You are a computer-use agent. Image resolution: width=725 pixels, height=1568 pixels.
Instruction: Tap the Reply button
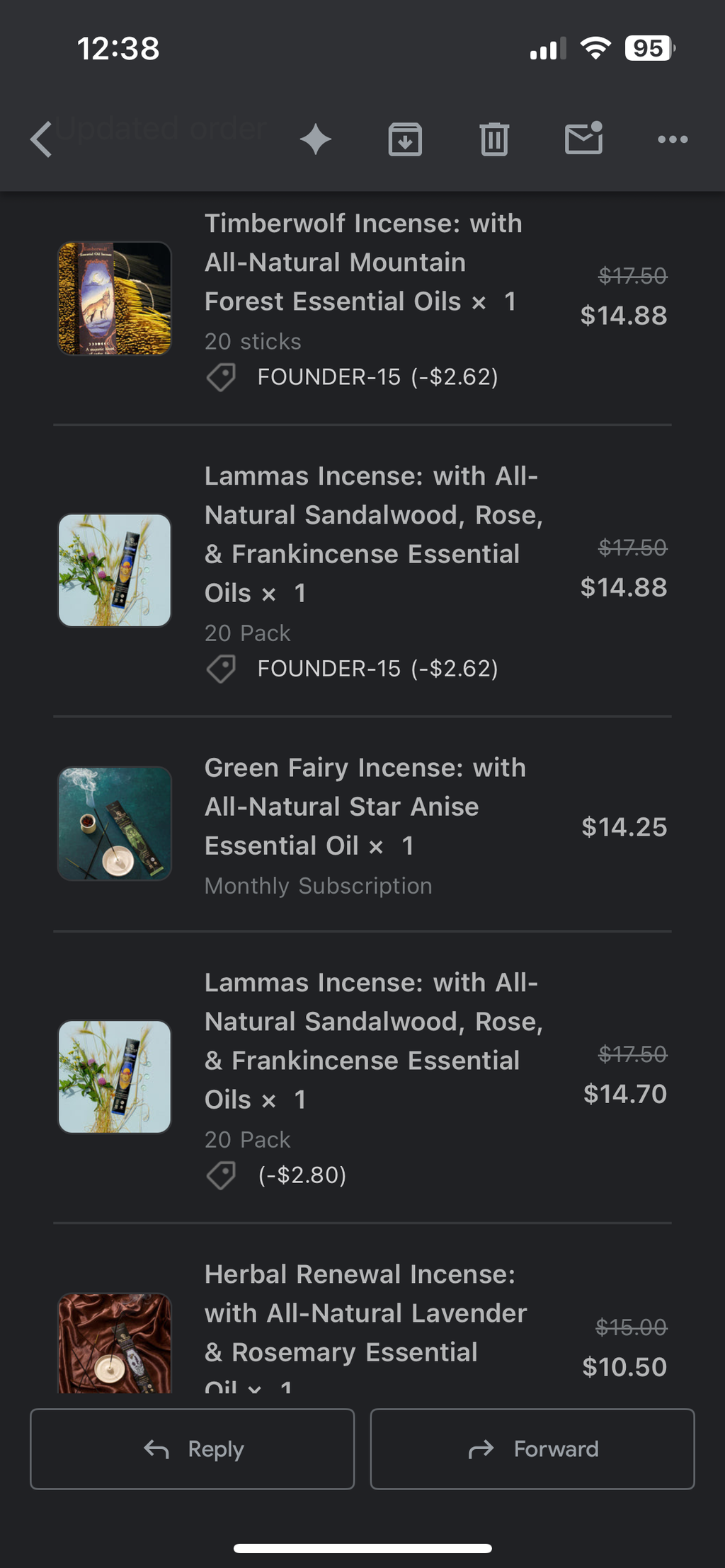click(192, 1448)
